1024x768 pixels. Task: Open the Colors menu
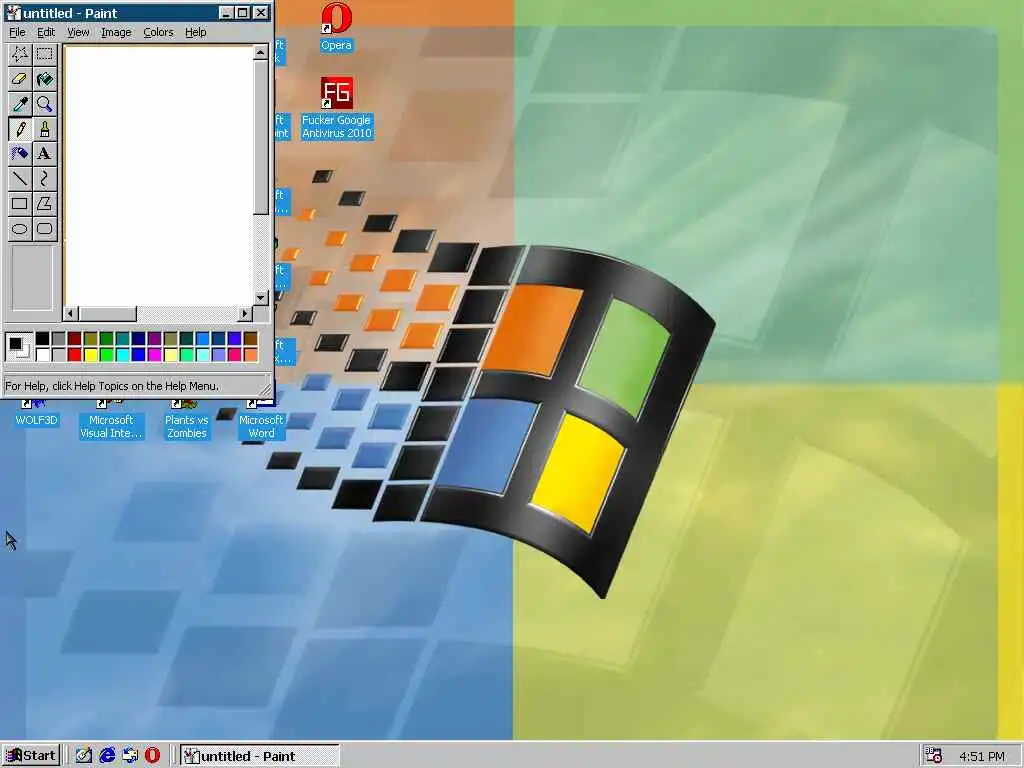158,32
